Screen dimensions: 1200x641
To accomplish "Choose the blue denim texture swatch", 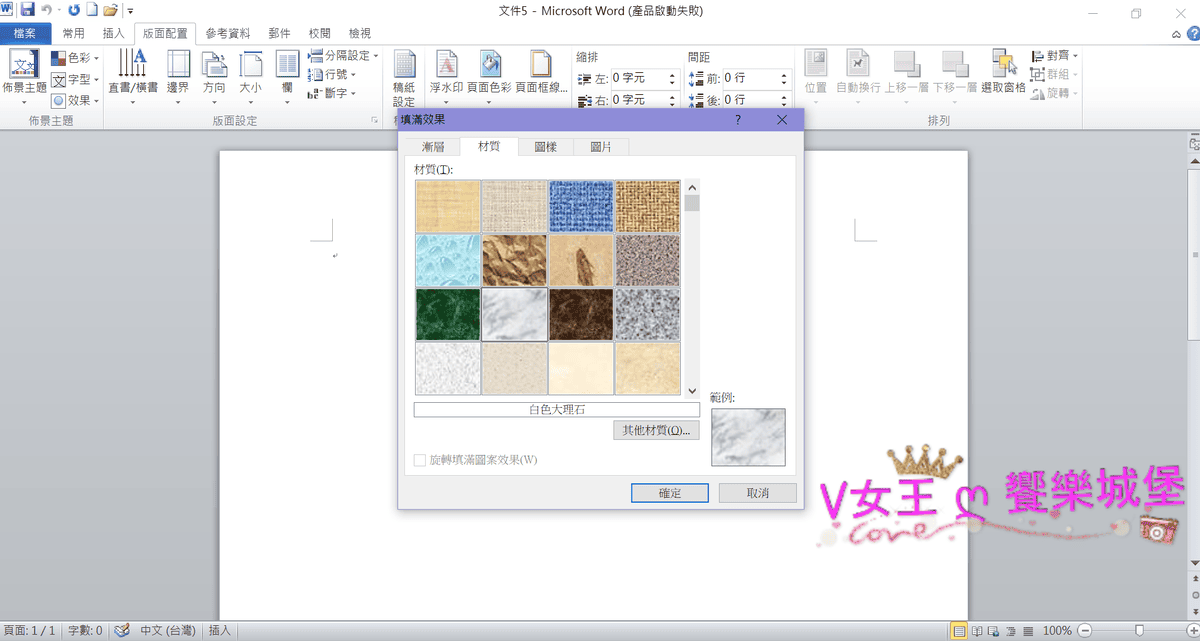I will [x=581, y=206].
